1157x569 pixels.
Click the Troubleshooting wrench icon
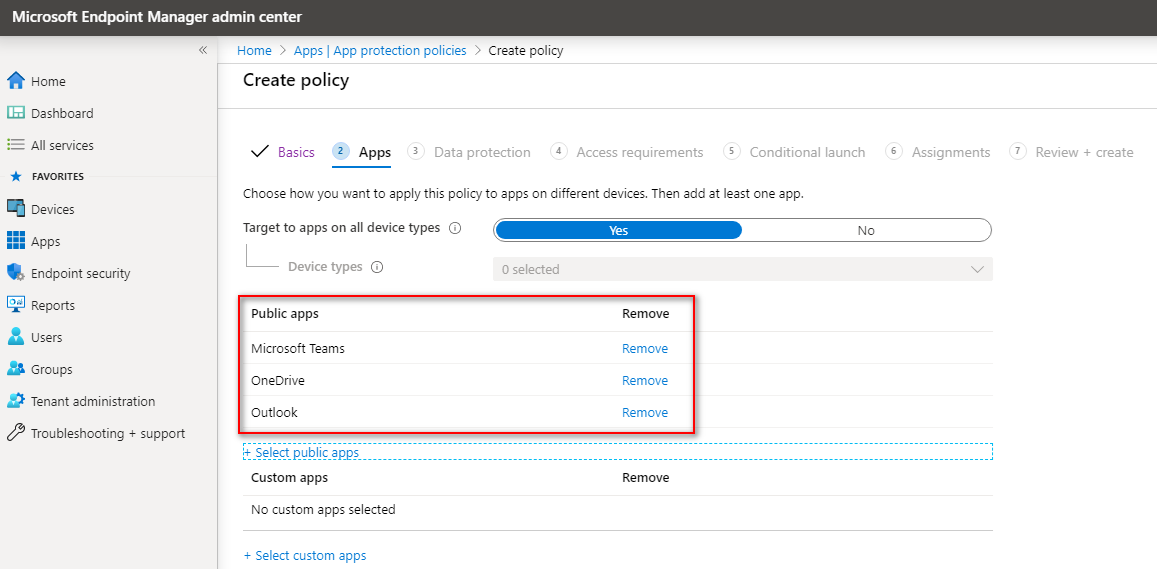(15, 433)
